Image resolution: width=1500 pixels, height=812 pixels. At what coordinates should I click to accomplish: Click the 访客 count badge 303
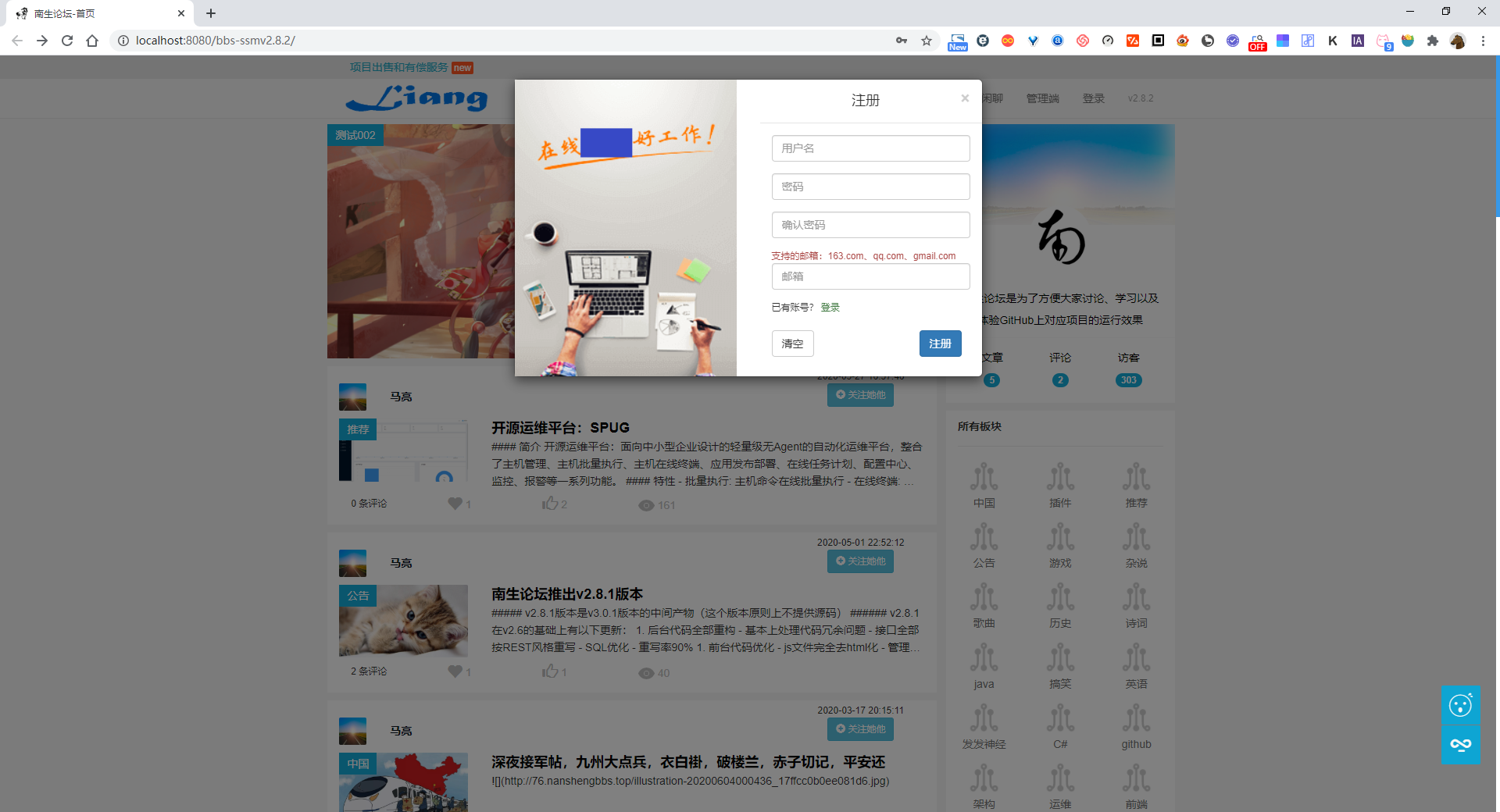coord(1128,380)
